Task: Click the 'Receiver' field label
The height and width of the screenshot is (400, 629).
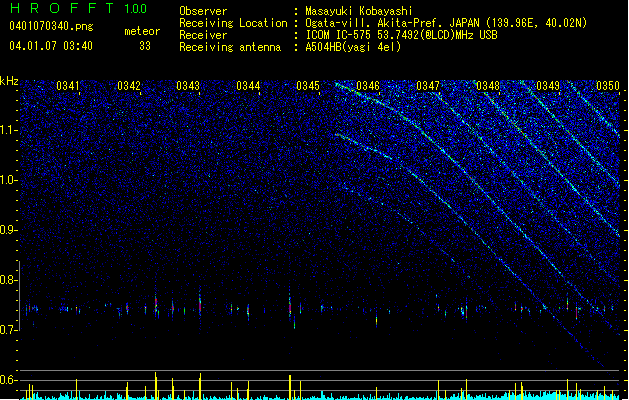Action: (203, 35)
